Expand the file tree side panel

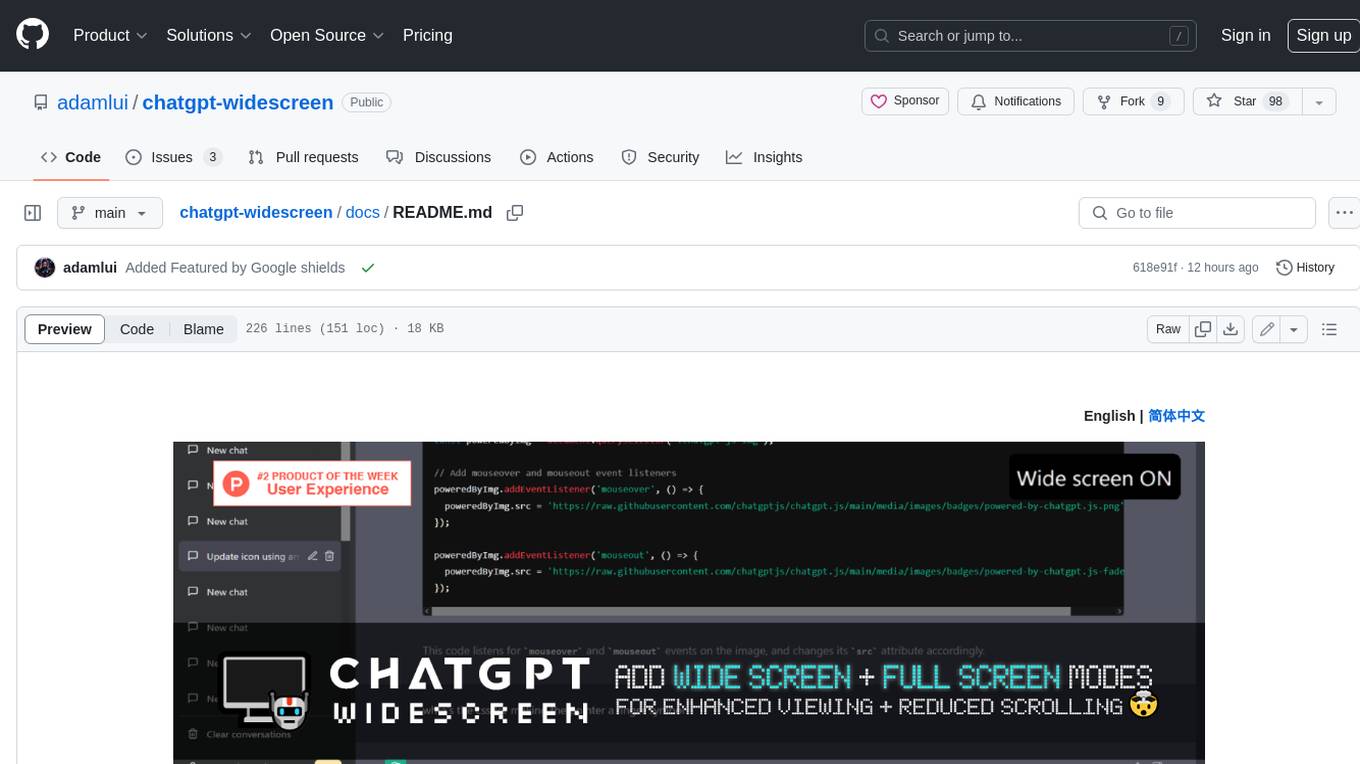33,213
